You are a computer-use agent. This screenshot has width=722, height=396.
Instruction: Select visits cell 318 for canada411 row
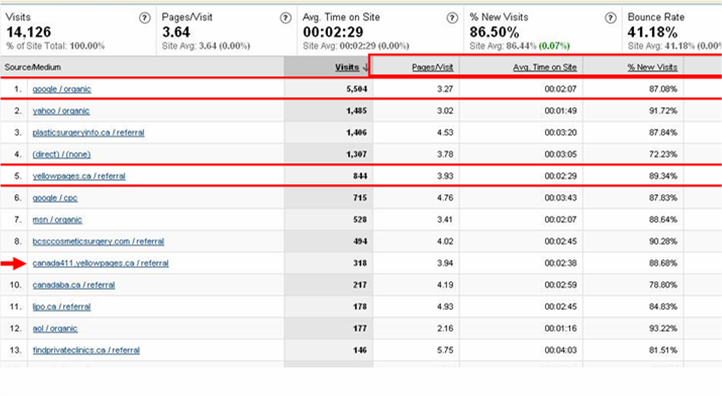tap(360, 263)
